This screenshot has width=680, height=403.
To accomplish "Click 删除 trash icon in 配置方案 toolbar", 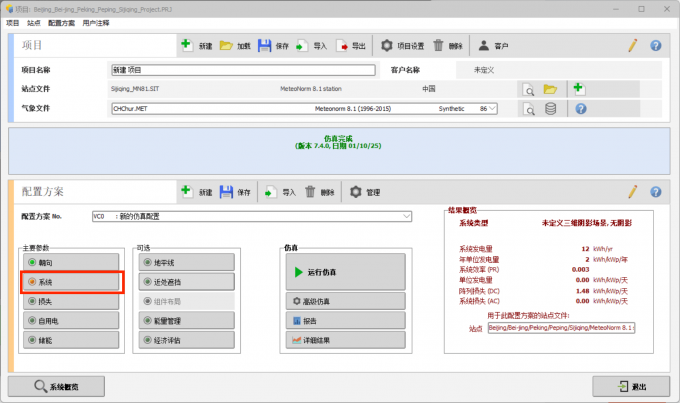I will [x=312, y=191].
